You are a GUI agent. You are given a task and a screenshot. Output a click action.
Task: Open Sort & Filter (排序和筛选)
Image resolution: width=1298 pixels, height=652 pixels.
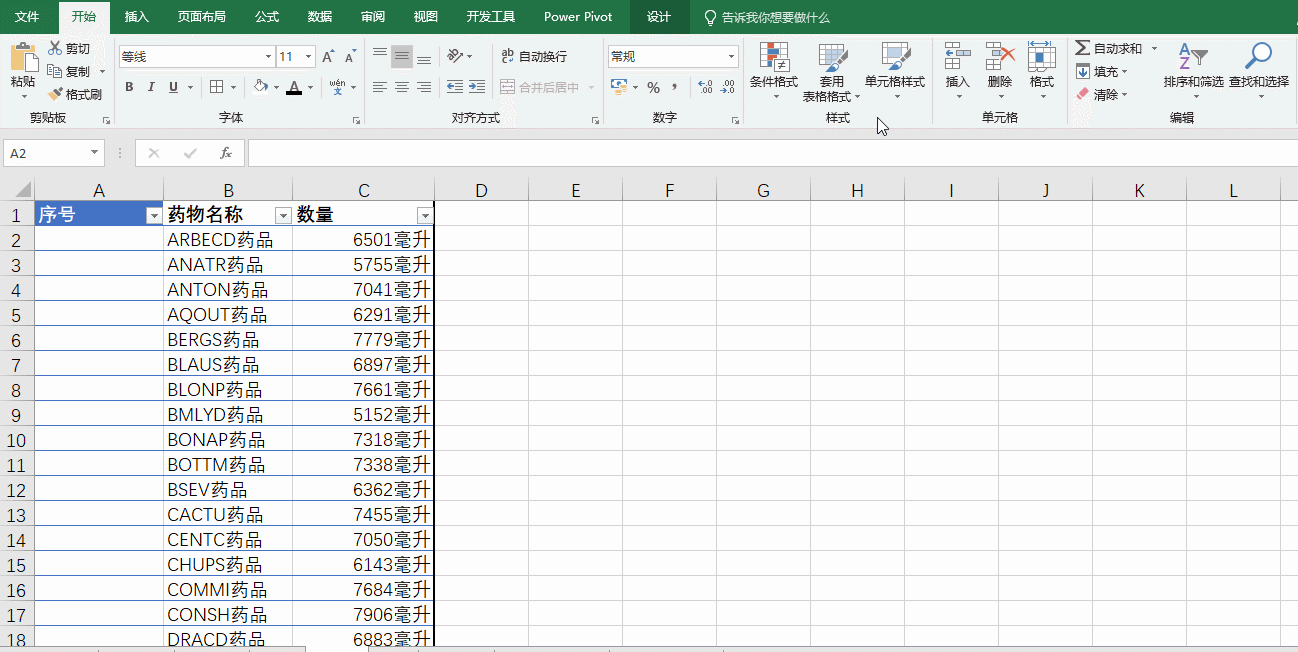(1194, 71)
